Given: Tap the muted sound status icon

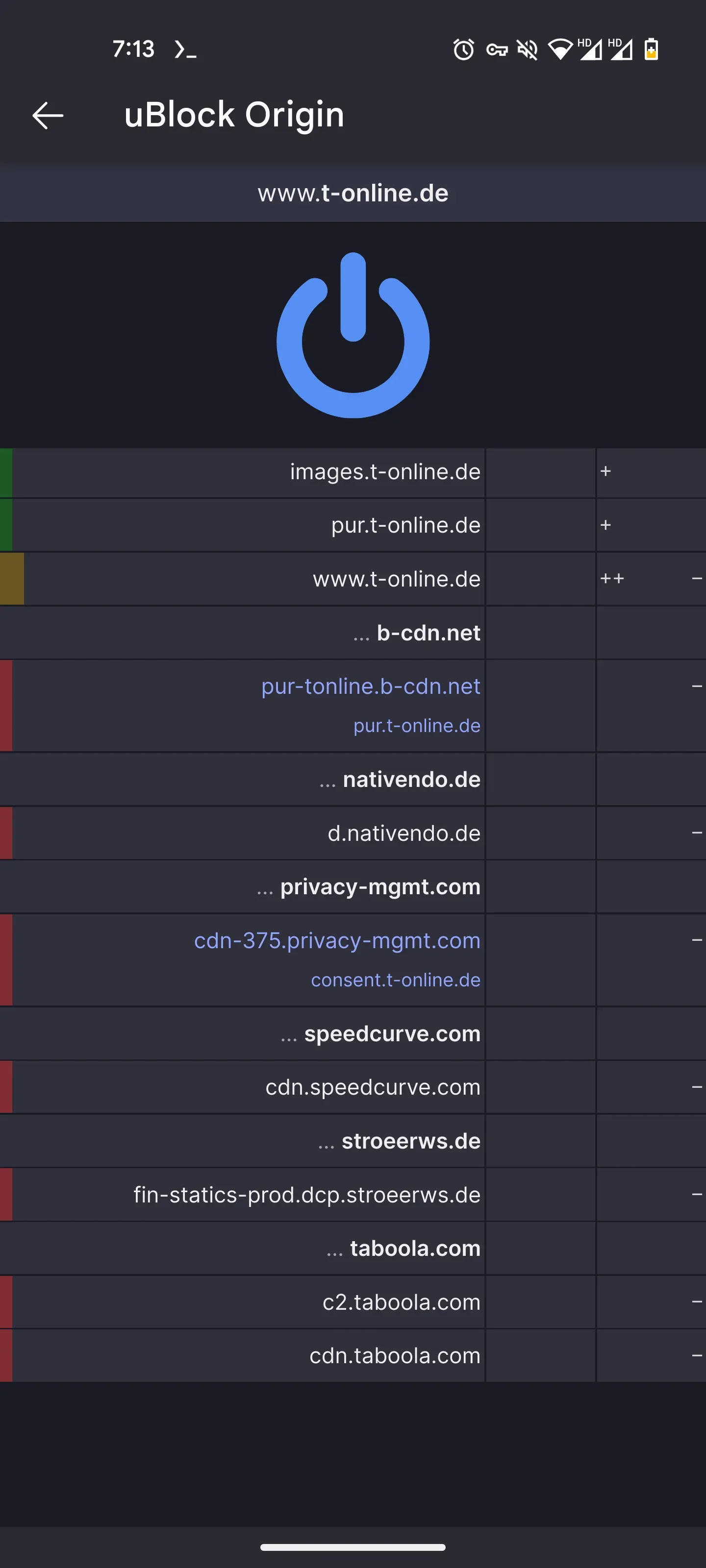Looking at the screenshot, I should (528, 49).
